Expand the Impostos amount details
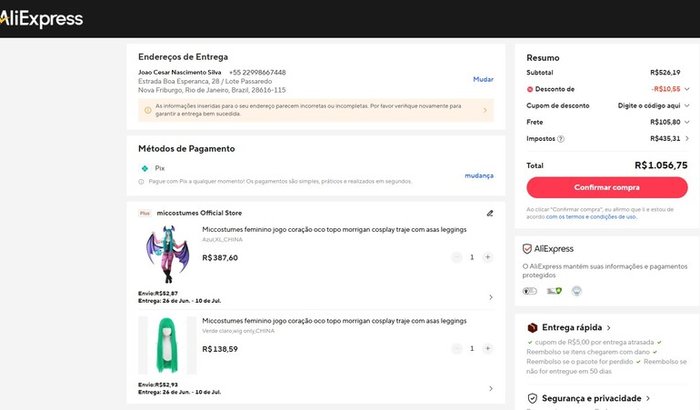Image resolution: width=700 pixels, height=410 pixels. (x=684, y=139)
